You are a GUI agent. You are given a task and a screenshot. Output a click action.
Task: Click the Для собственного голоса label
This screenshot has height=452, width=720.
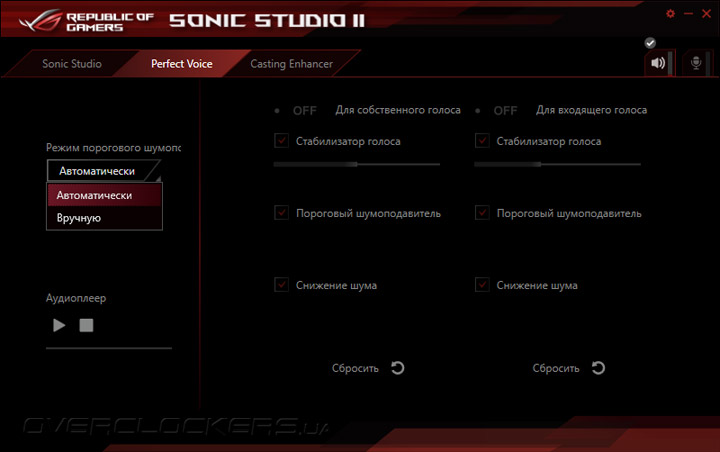click(398, 110)
